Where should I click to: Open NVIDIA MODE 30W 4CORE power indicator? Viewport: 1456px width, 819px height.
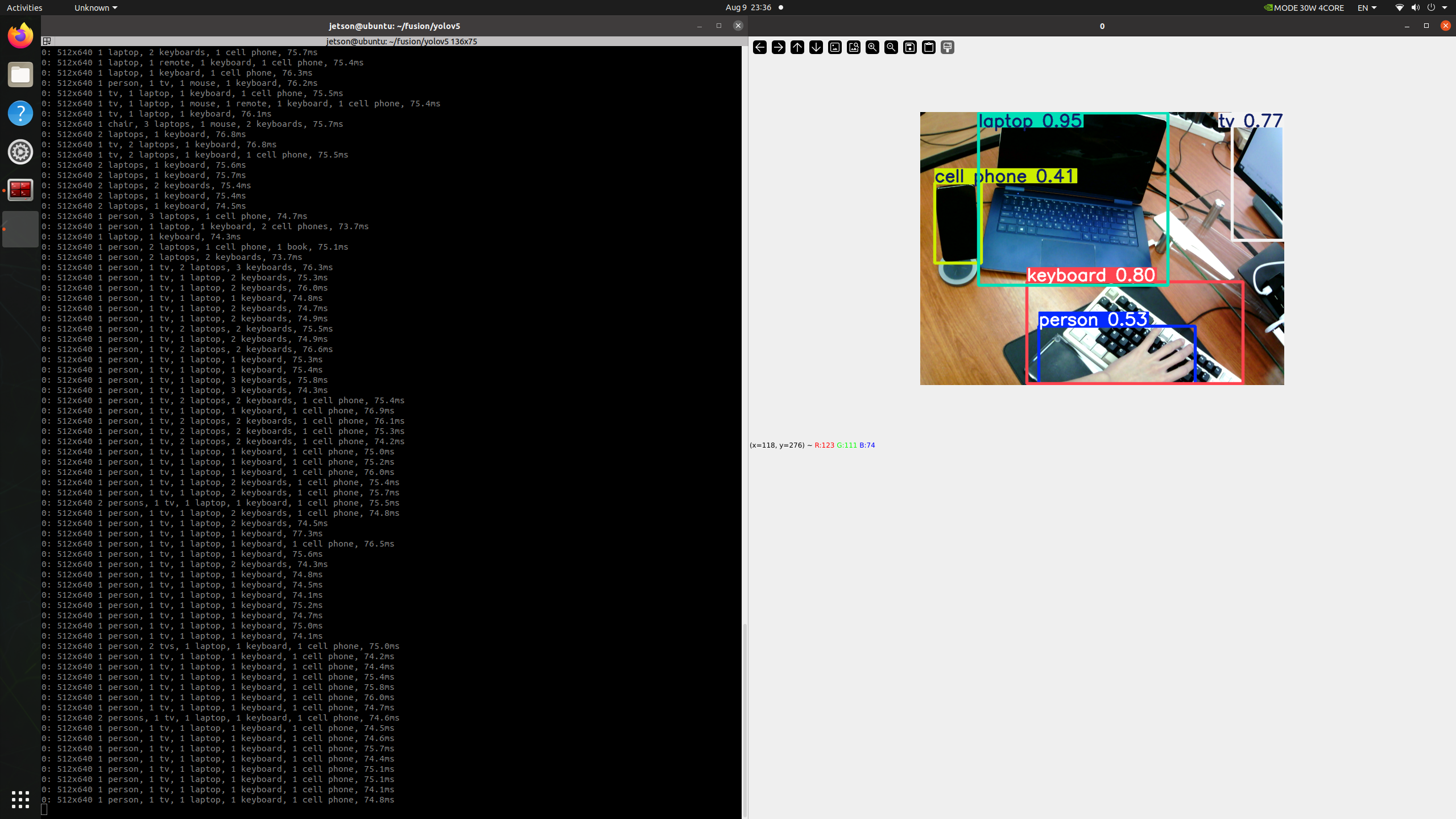click(x=1304, y=7)
